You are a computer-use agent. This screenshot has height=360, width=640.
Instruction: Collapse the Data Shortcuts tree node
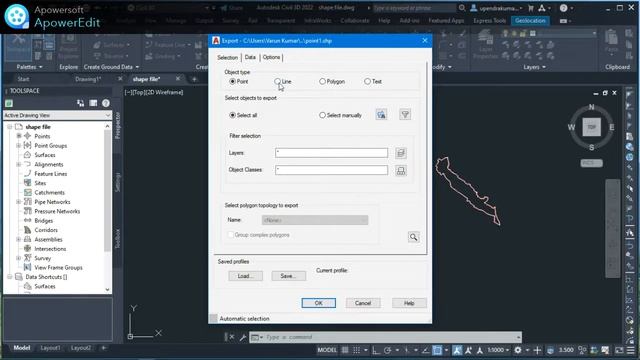(9, 277)
